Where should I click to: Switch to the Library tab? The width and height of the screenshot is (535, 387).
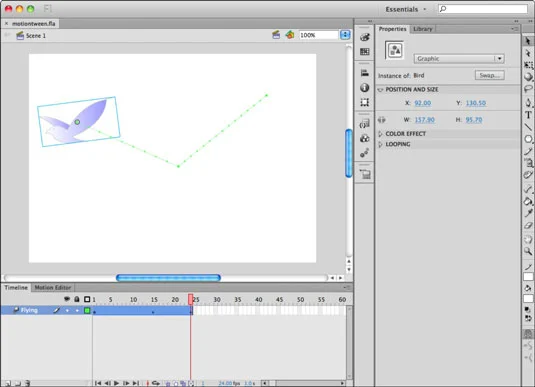coord(422,29)
